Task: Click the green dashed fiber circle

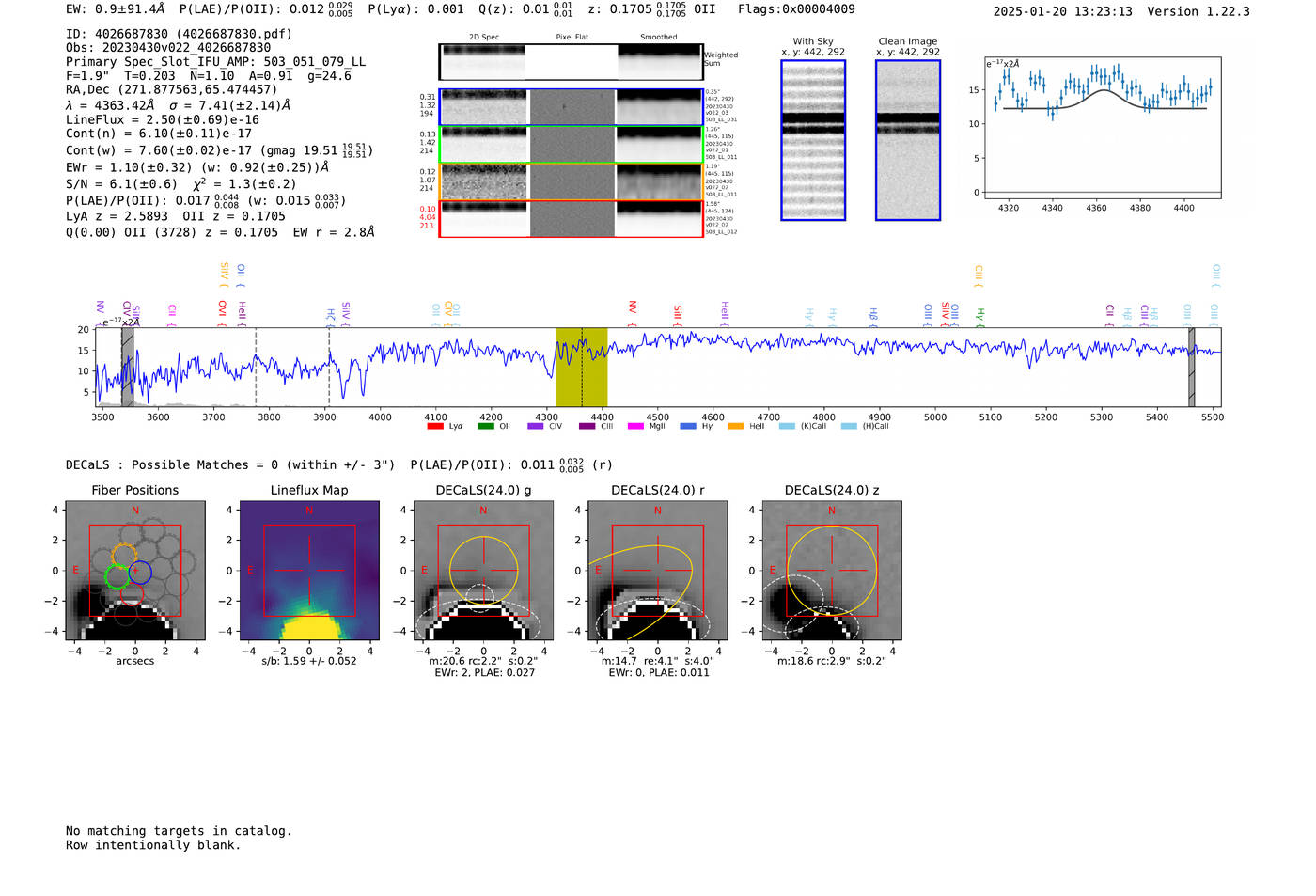Action: [117, 577]
